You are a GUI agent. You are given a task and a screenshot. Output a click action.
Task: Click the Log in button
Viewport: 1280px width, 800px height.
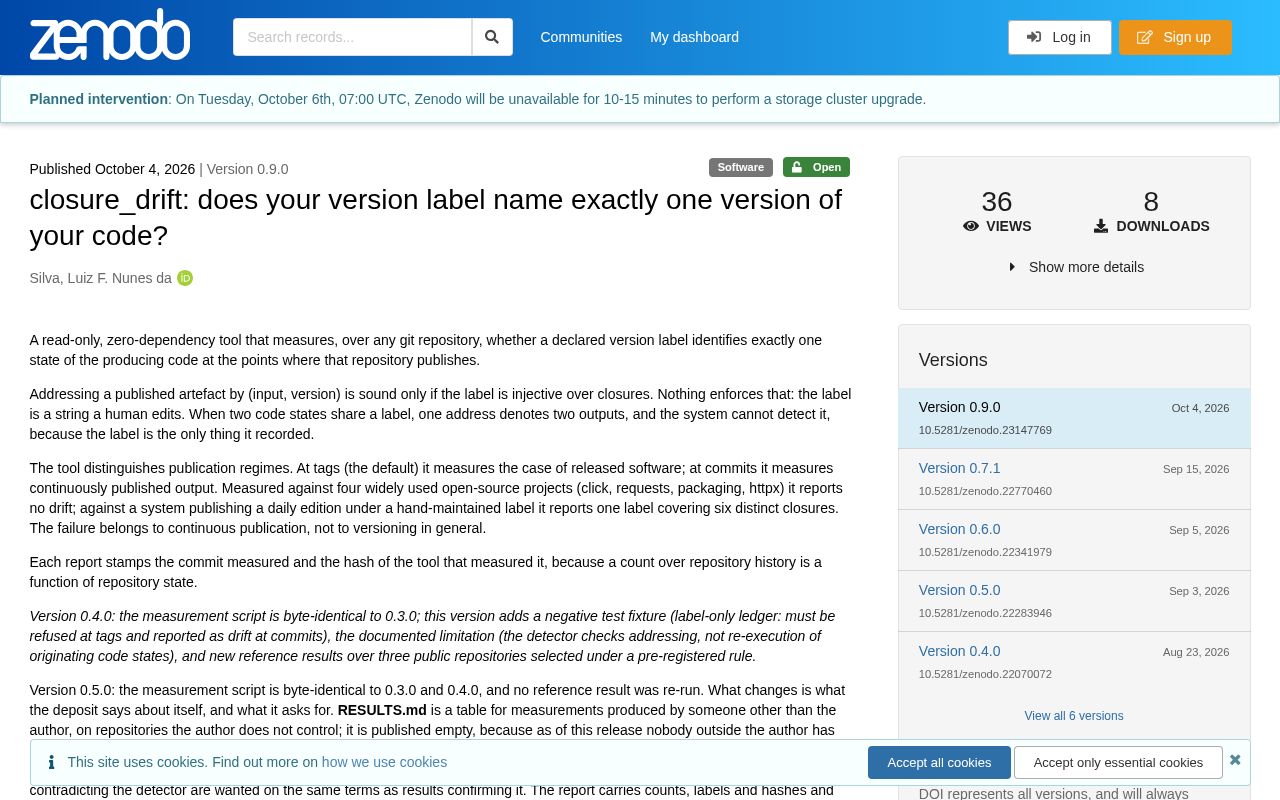pos(1059,37)
